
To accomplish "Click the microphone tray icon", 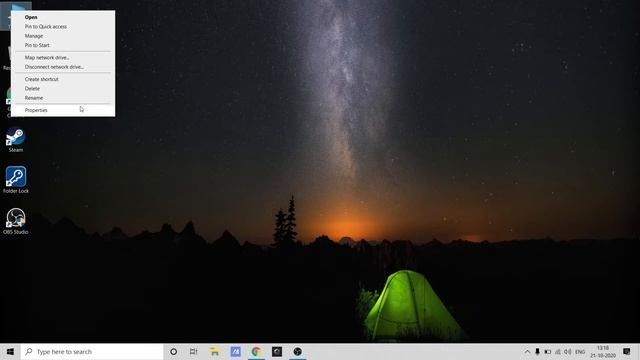I will point(537,351).
